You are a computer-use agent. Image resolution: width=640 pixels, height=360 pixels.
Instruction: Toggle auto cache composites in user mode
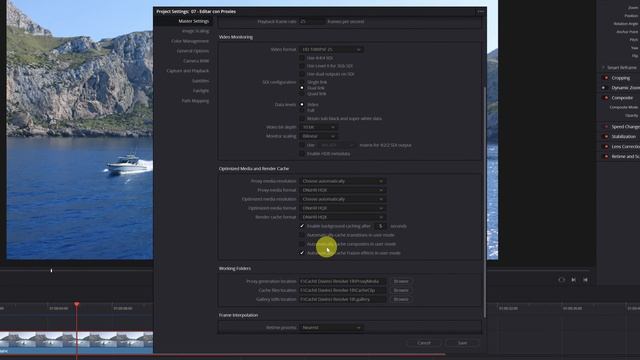(x=302, y=244)
